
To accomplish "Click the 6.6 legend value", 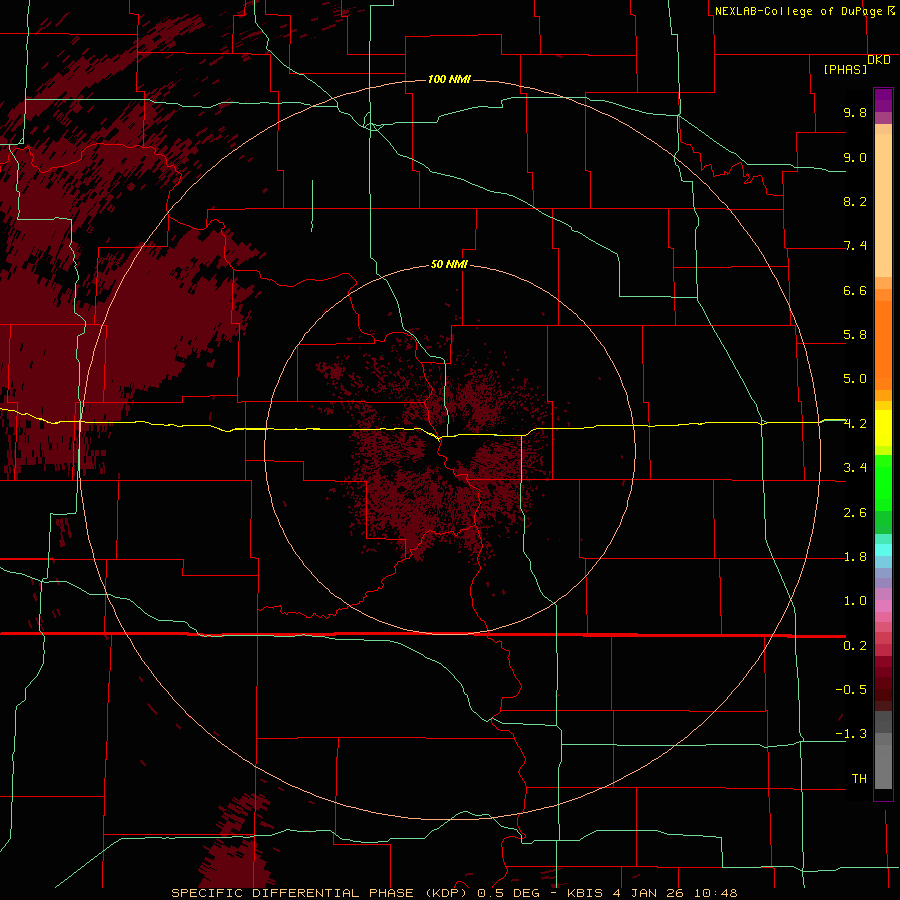I will coord(855,290).
